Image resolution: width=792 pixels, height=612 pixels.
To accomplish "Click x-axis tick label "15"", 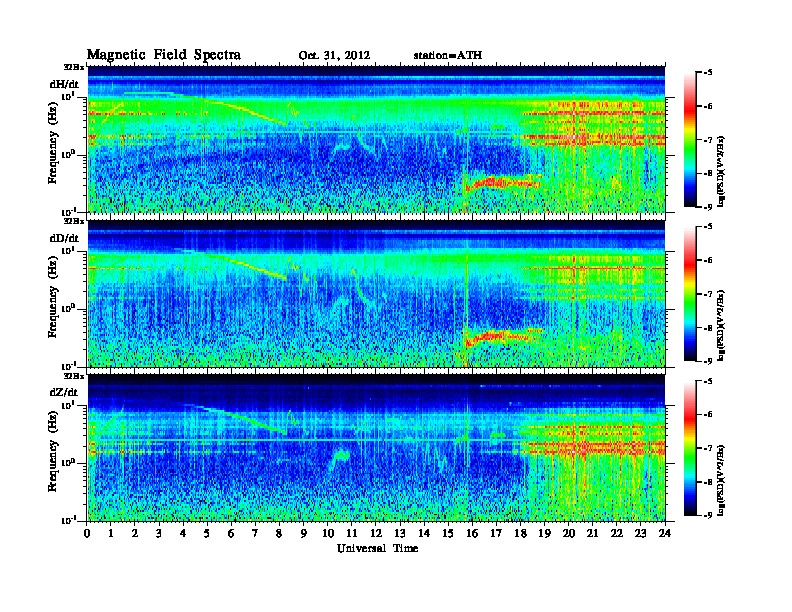I will coord(448,533).
